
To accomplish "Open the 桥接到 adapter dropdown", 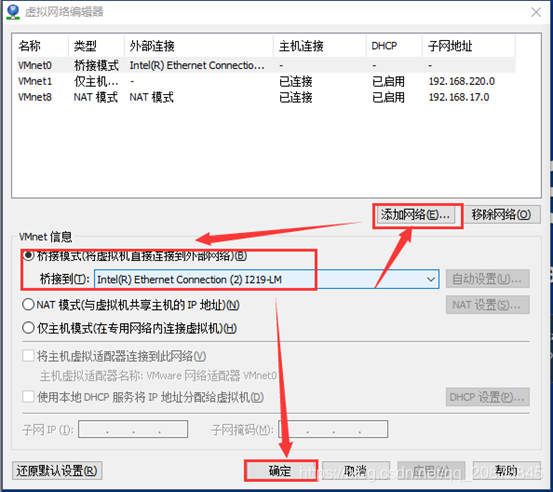I will coord(266,279).
